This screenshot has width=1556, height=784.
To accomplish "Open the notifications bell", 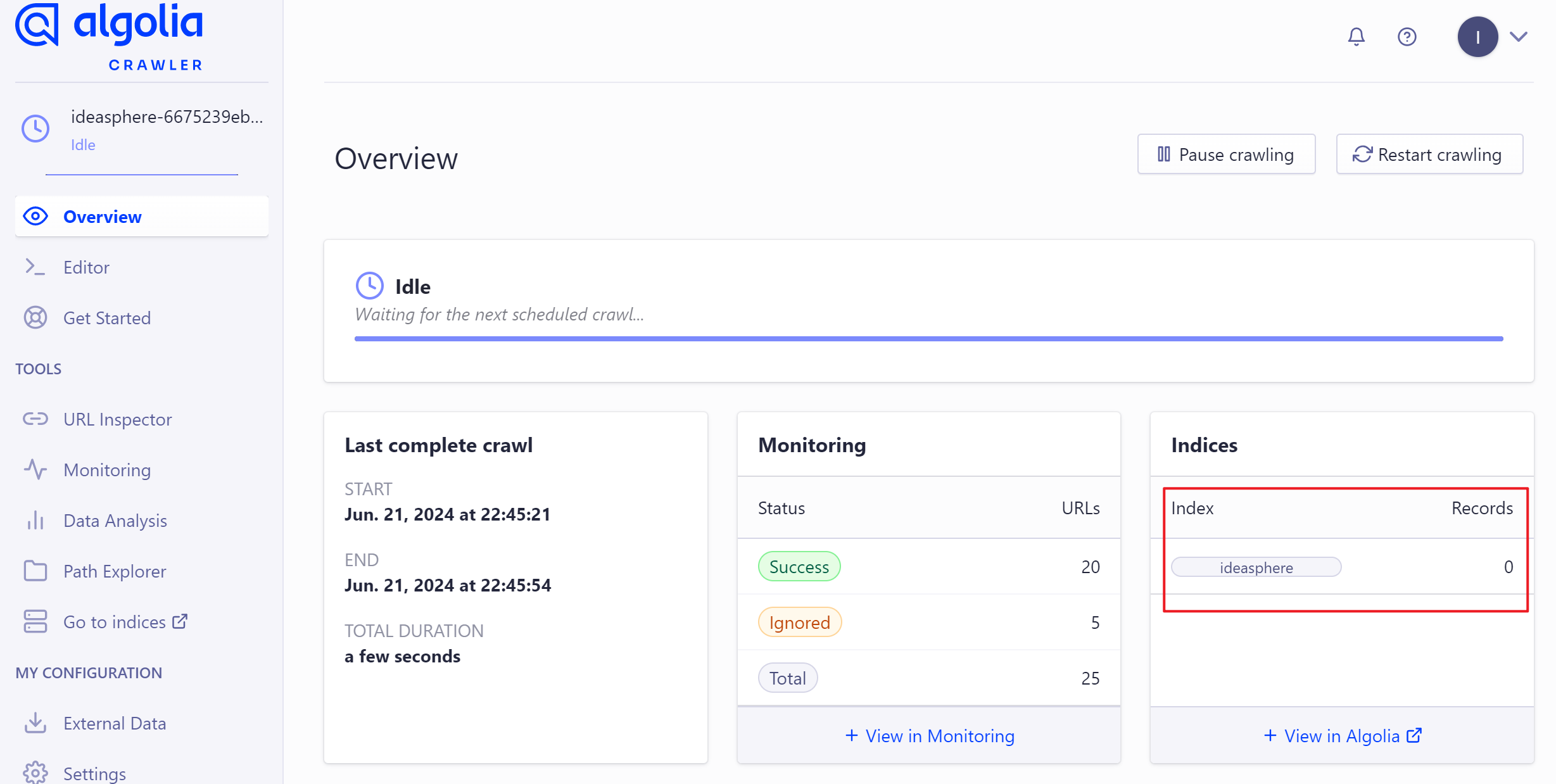I will point(1356,37).
